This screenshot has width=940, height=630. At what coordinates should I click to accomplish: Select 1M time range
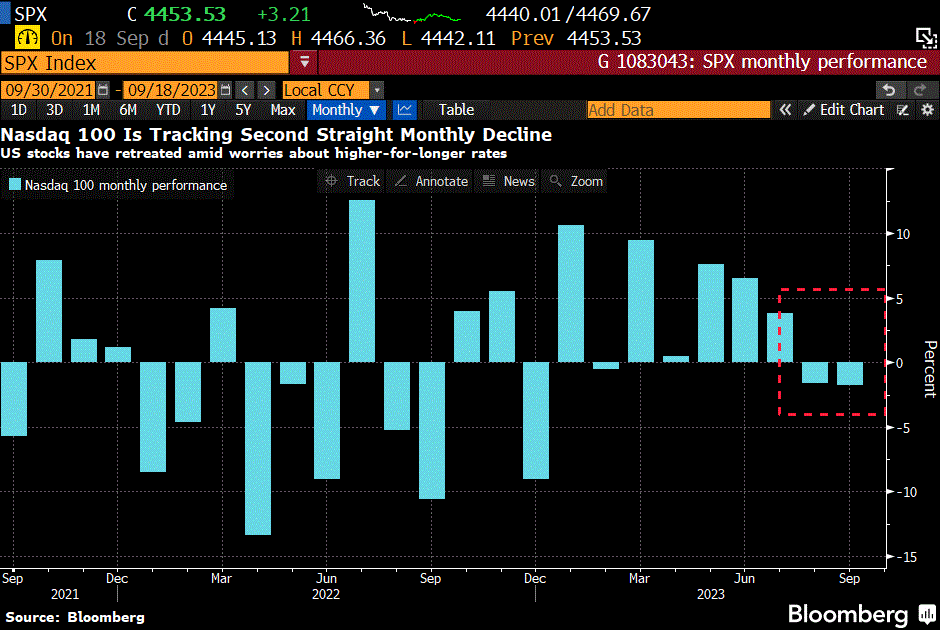coord(91,110)
